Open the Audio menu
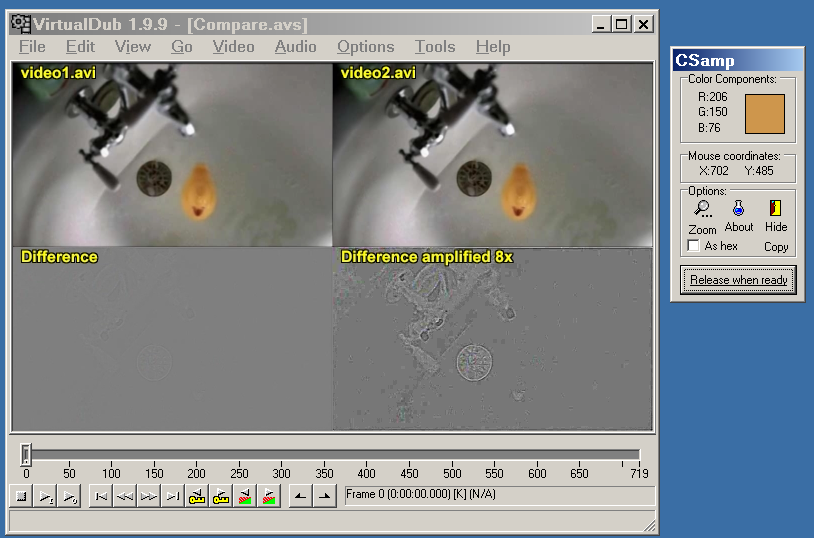The height and width of the screenshot is (538, 814). click(295, 47)
